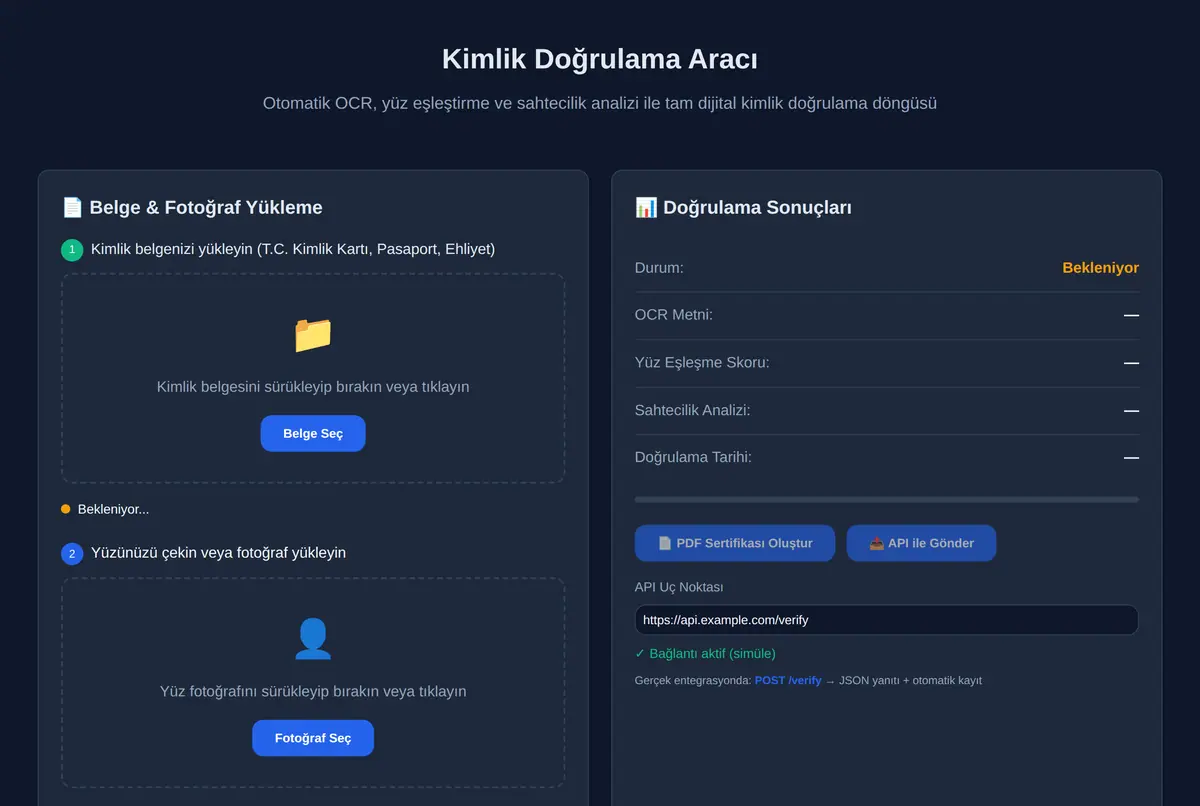This screenshot has width=1200, height=806.
Task: Click the green step 1 badge
Action: click(72, 250)
